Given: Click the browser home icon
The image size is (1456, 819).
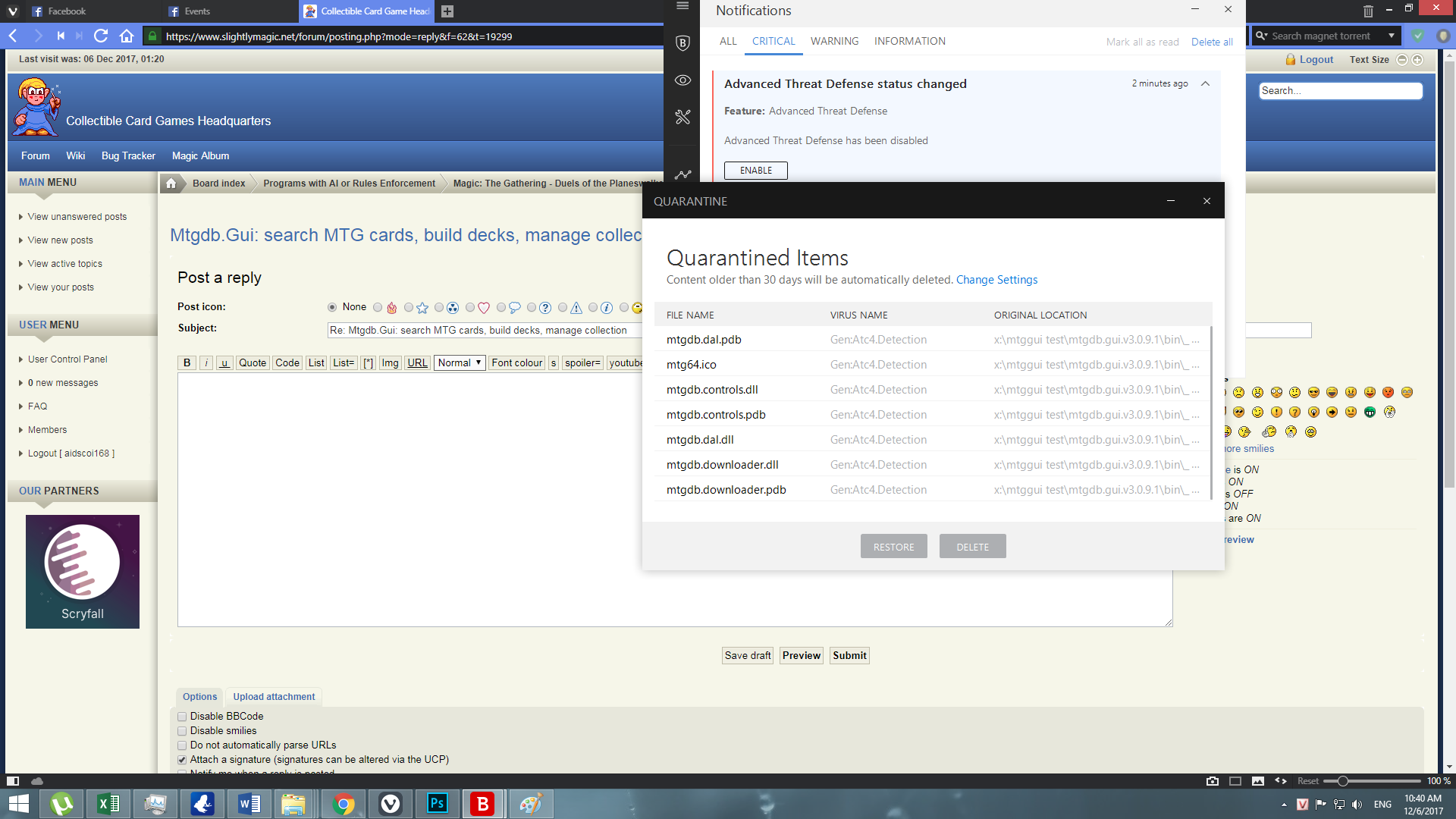Looking at the screenshot, I should [127, 36].
